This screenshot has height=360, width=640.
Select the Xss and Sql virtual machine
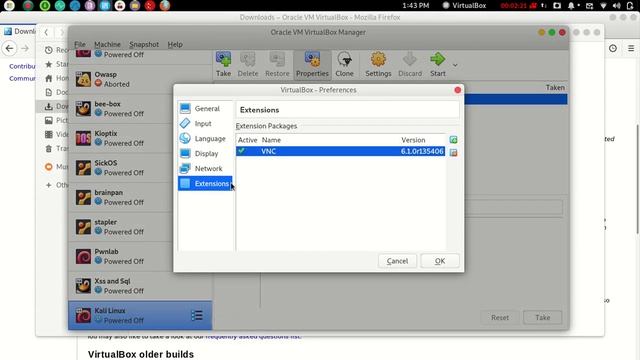click(x=140, y=286)
